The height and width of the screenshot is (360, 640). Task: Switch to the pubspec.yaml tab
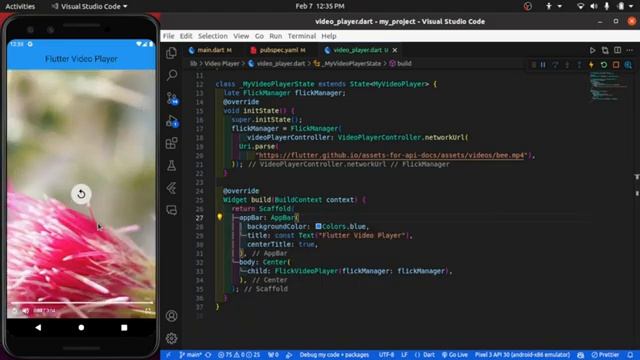279,50
